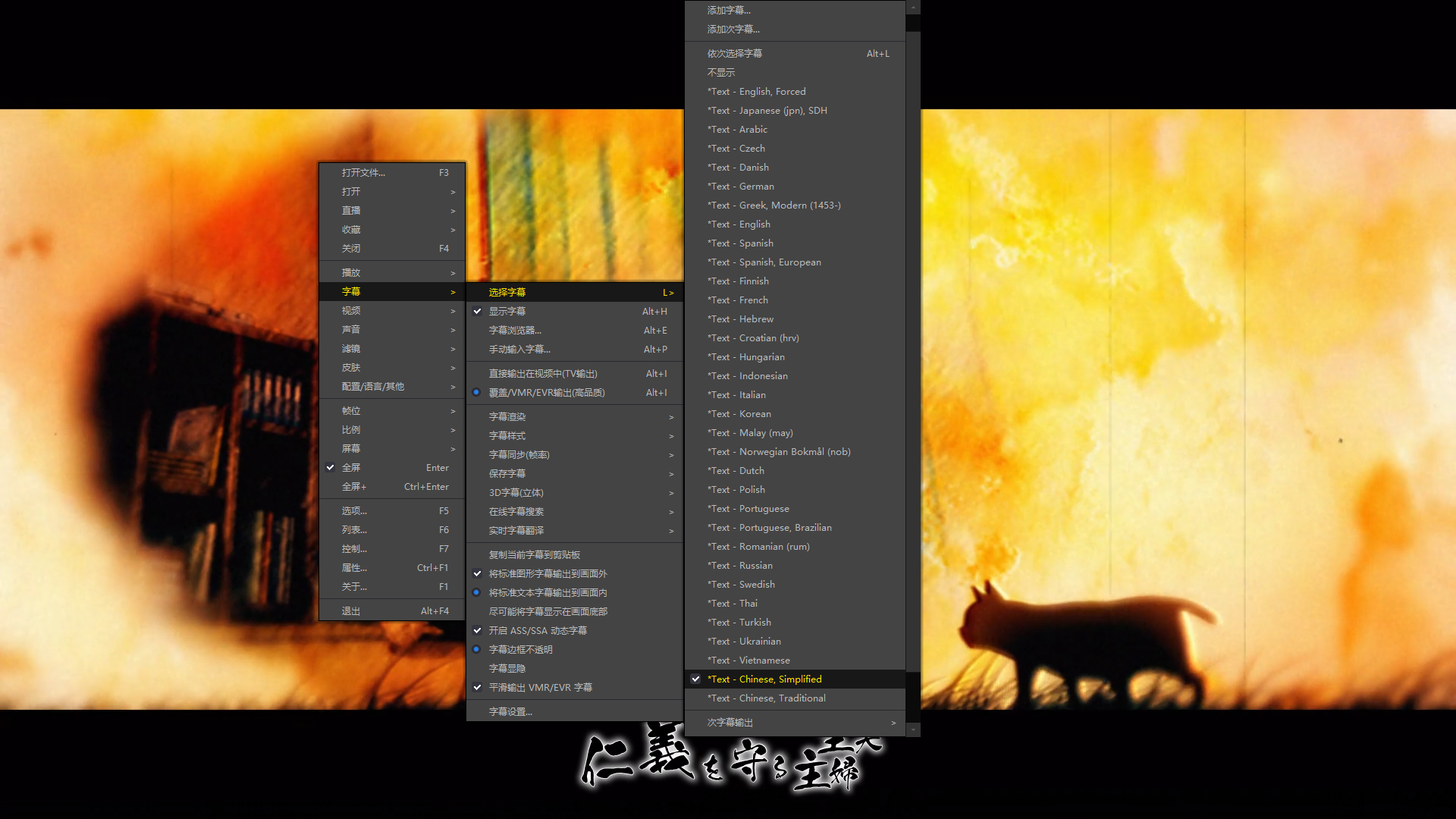This screenshot has width=1456, height=819.
Task: Expand the 收藏 submenu
Action: tap(392, 230)
